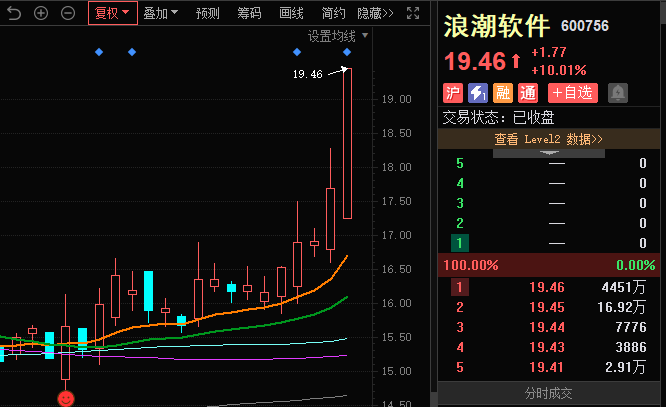Click buy level 3 price 19.44
This screenshot has height=407, width=666.
pyautogui.click(x=547, y=327)
